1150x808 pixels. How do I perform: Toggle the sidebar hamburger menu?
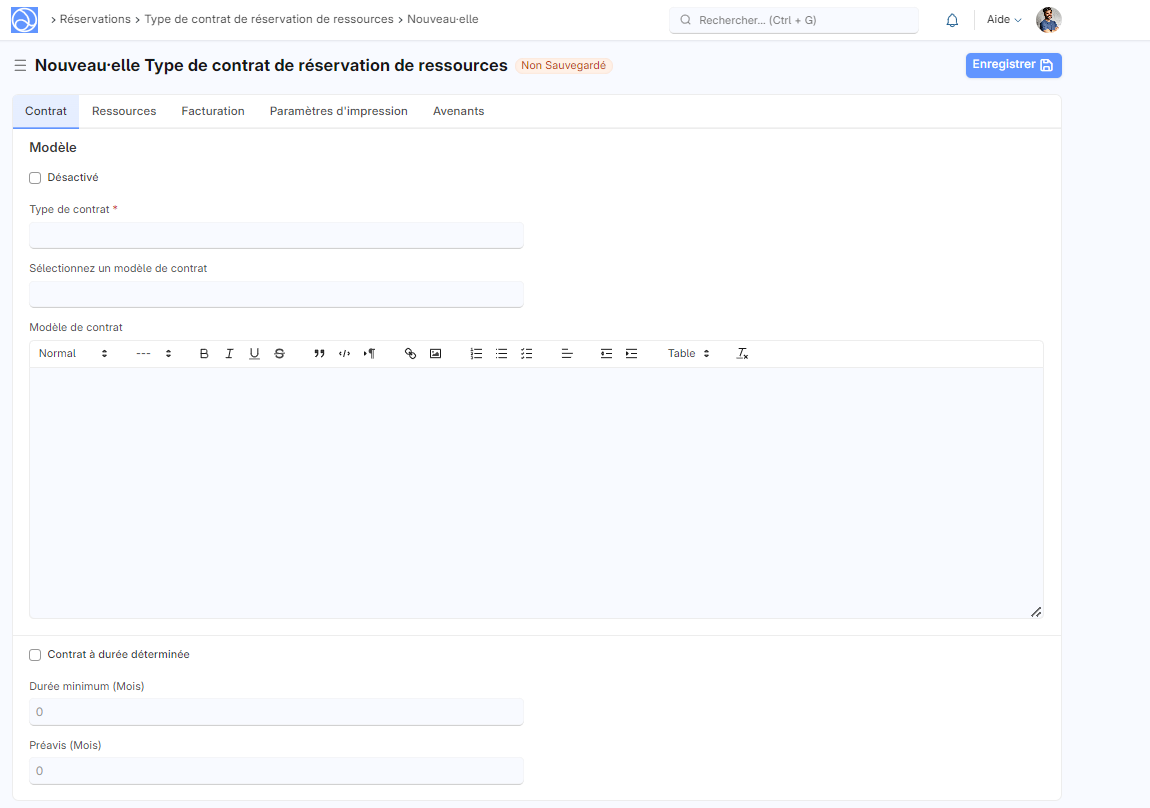point(20,66)
